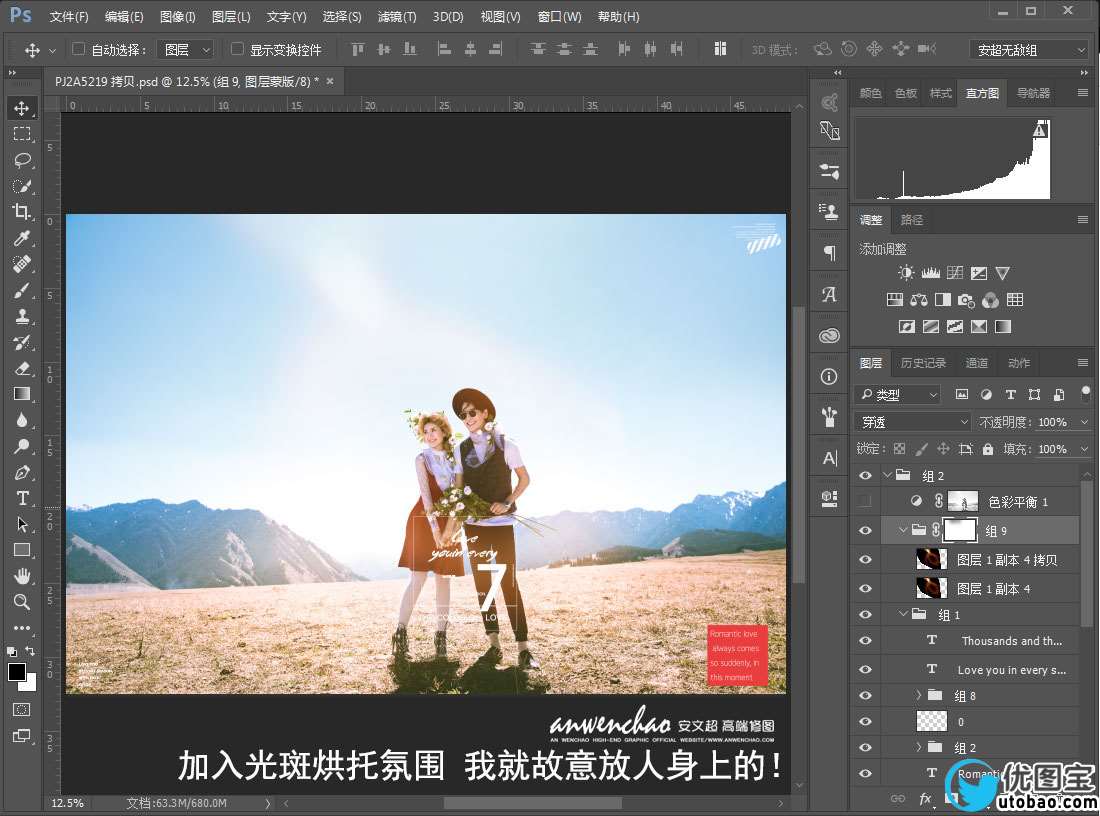
Task: Collapse the 组 1 layer group
Action: [903, 615]
